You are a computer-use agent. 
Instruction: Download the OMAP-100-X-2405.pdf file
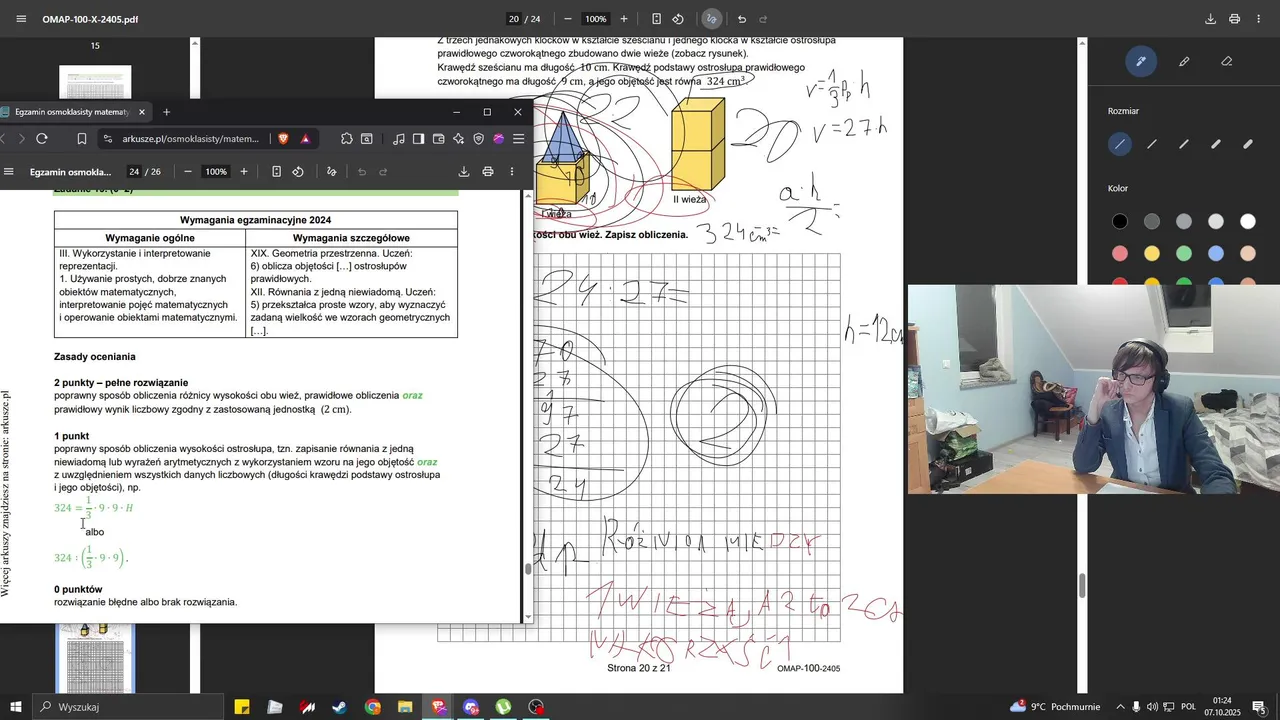[1210, 19]
